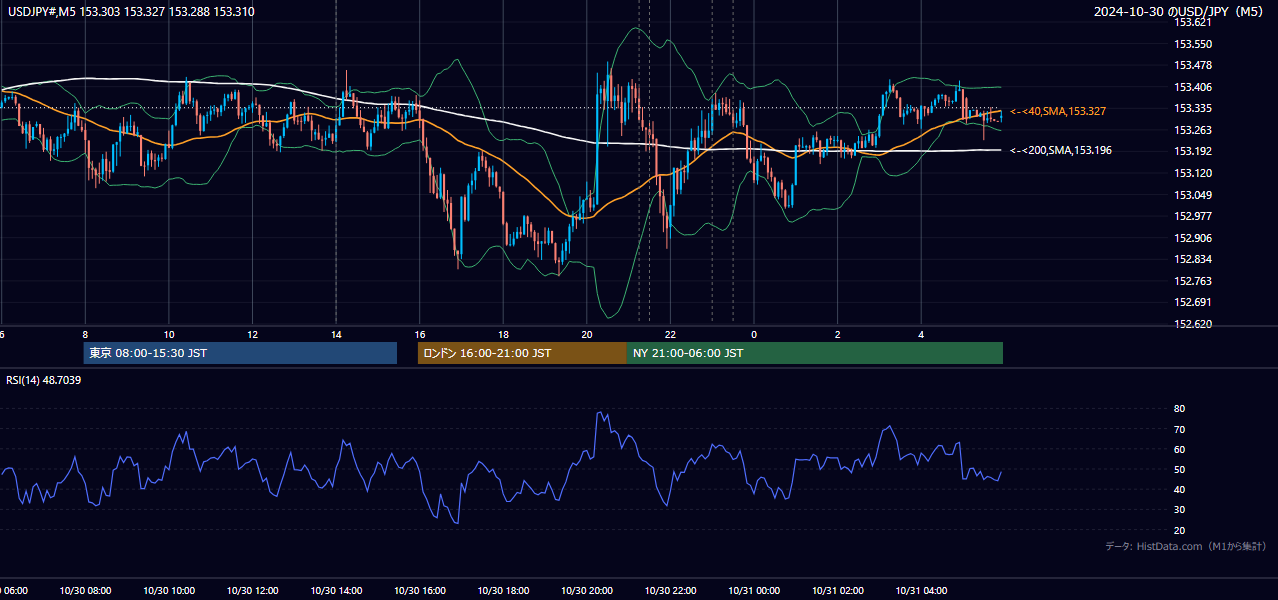This screenshot has height=600, width=1278.
Task: Click RSI axis level 40
Action: pos(1179,489)
